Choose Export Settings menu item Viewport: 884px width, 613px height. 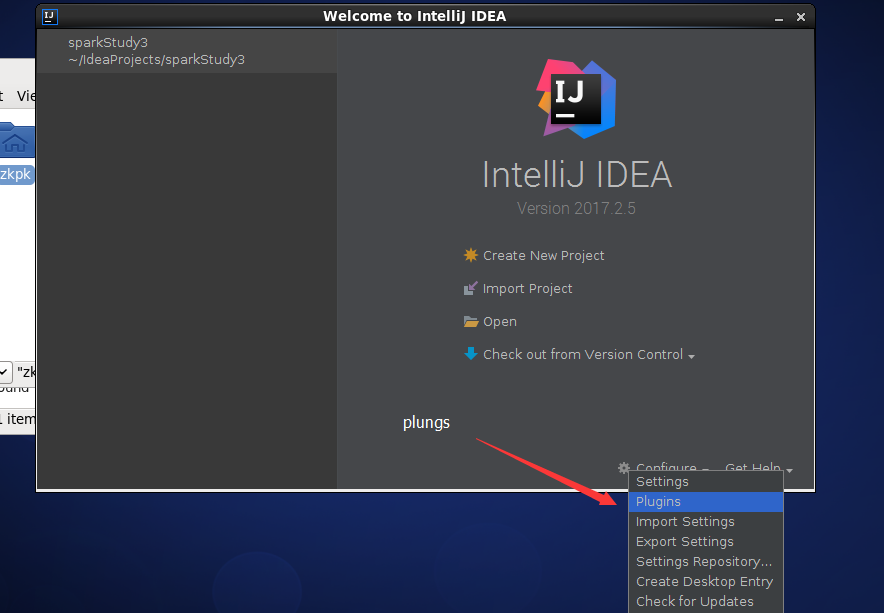pos(706,541)
